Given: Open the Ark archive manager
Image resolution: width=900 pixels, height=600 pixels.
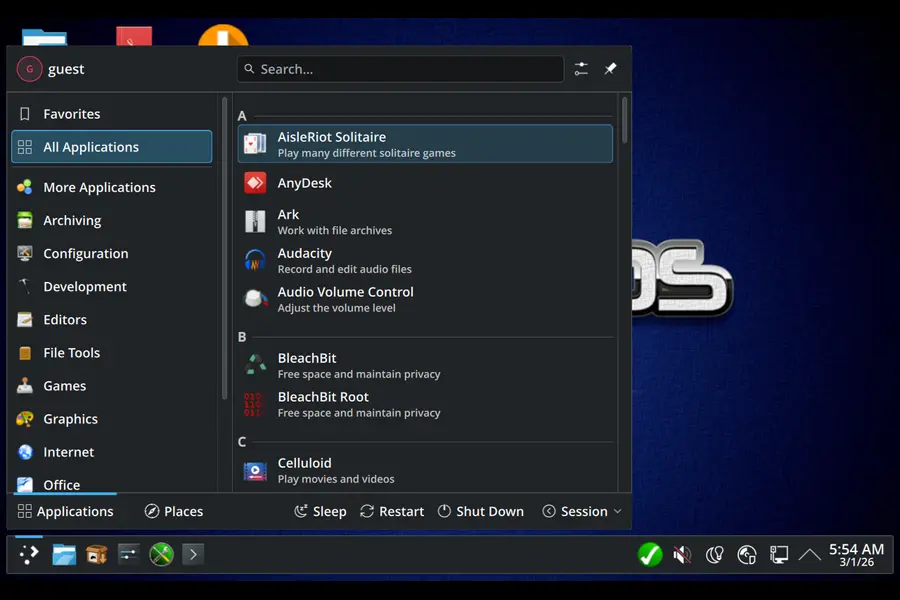Looking at the screenshot, I should coord(288,213).
